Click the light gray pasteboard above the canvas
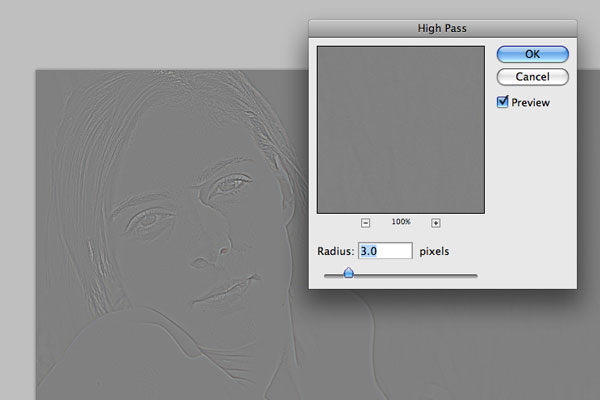Viewport: 600px width, 400px height. [150, 35]
